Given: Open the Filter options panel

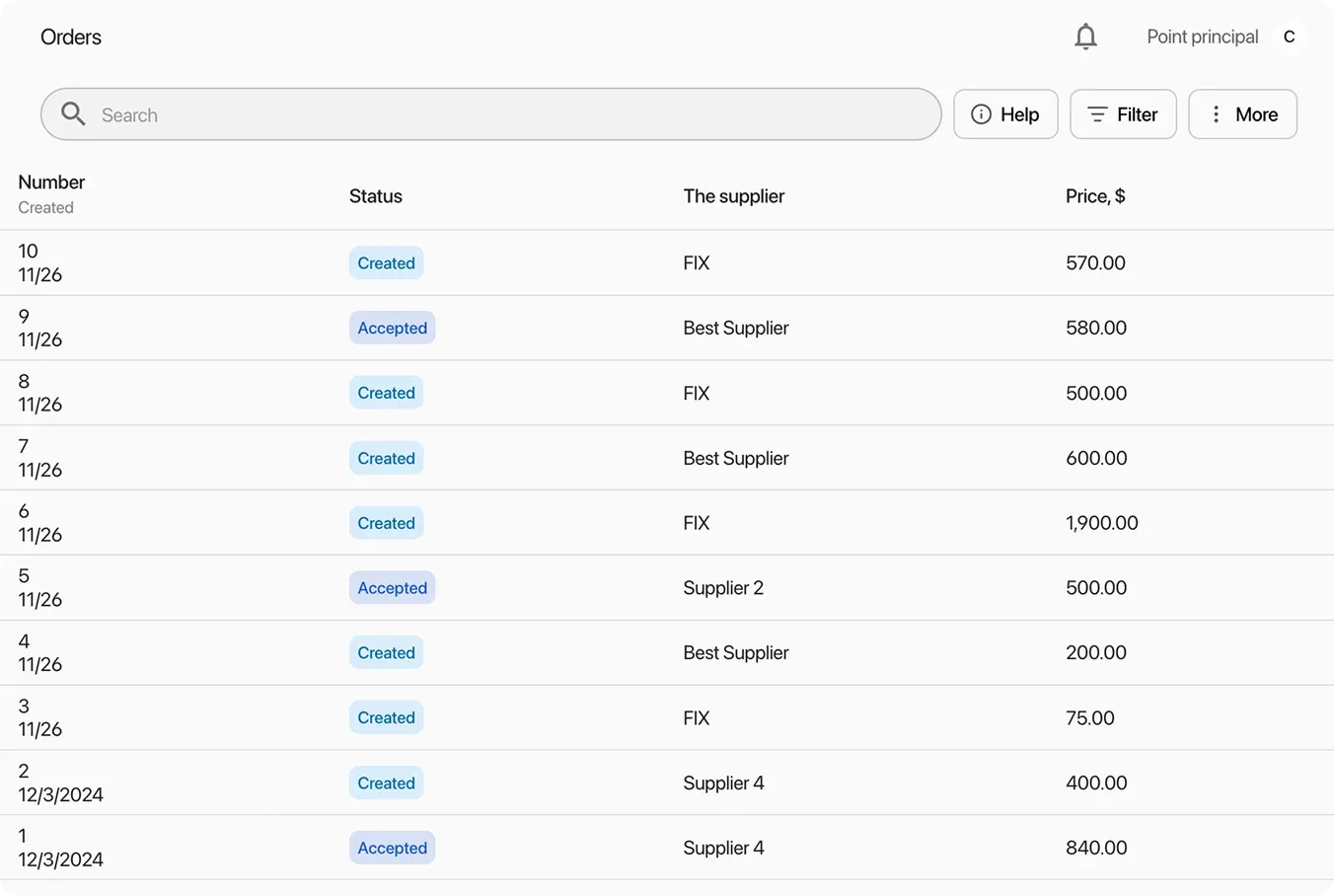Looking at the screenshot, I should coord(1123,113).
